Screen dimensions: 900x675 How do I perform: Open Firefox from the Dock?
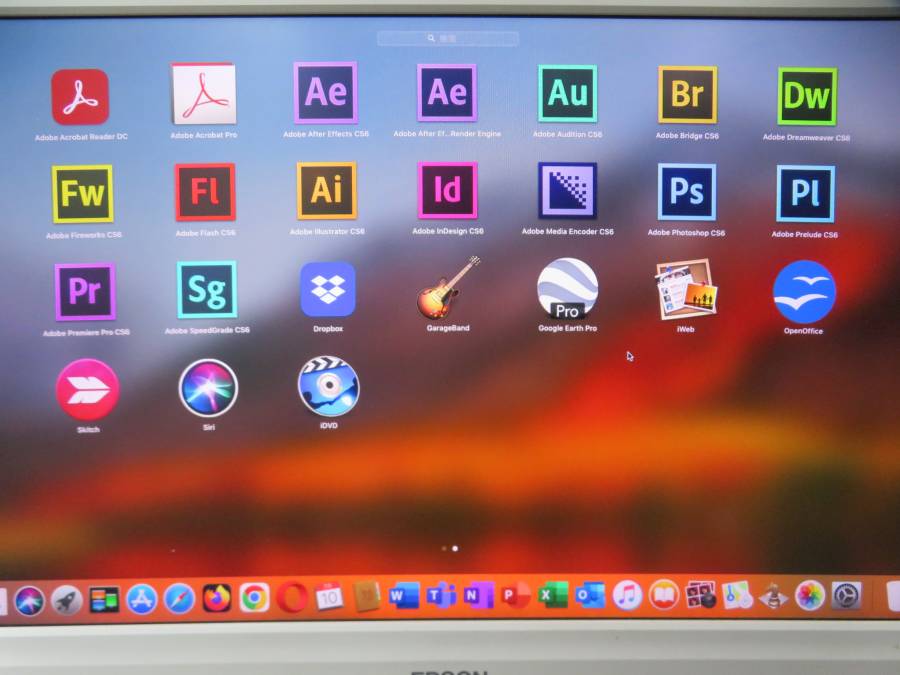tap(216, 599)
